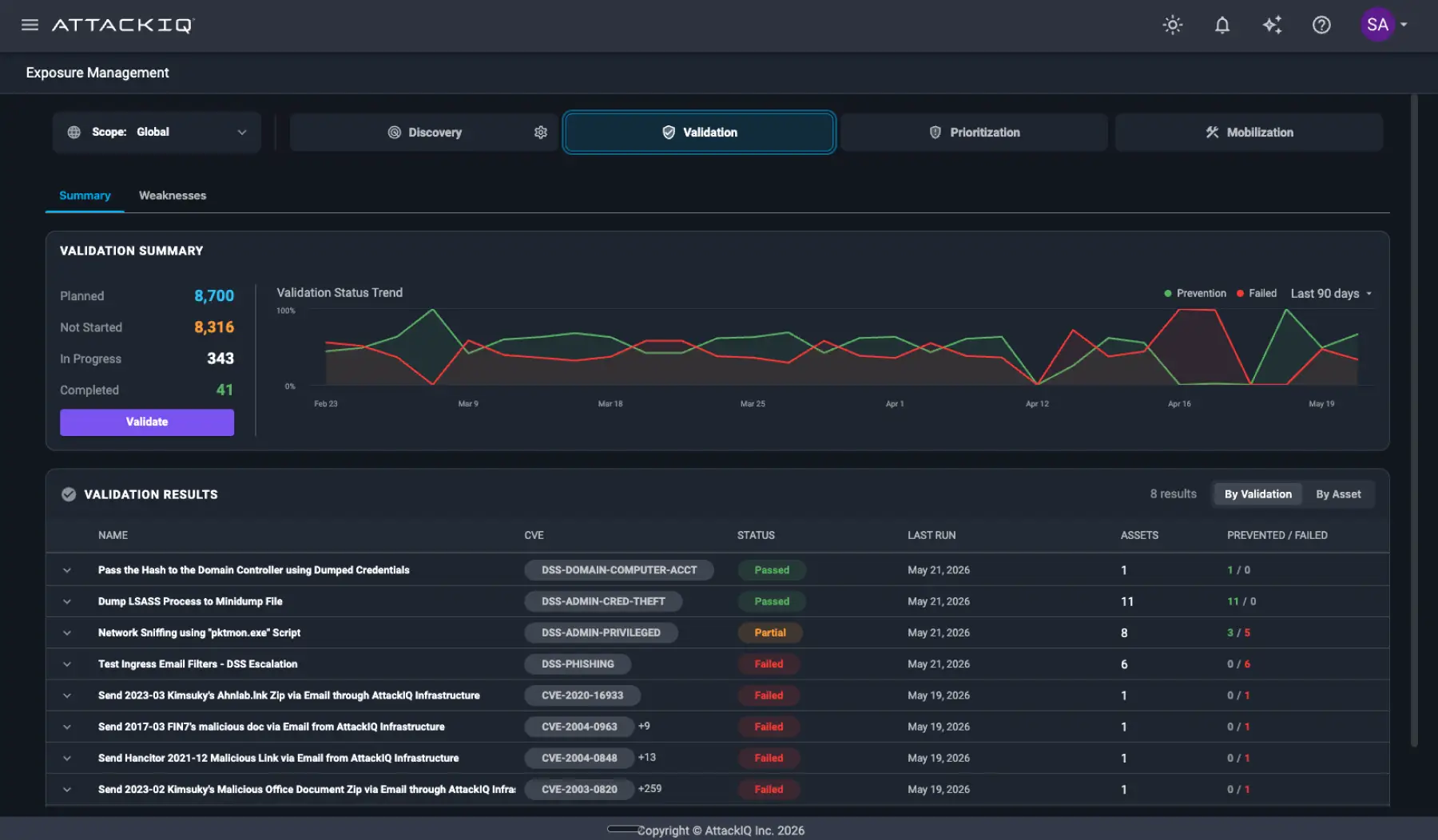The image size is (1438, 840).
Task: Open the Prioritization tab
Action: (974, 133)
